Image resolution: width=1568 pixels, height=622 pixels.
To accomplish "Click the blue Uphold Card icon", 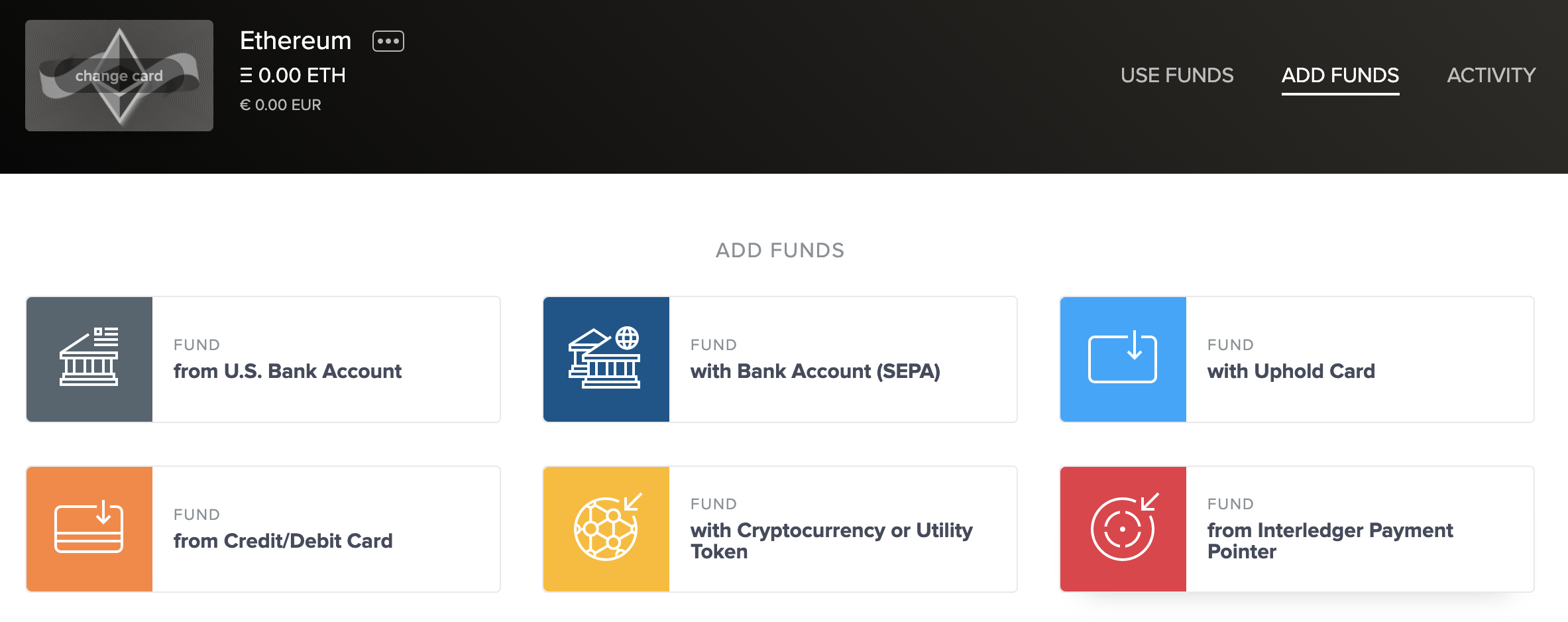I will (x=1123, y=359).
